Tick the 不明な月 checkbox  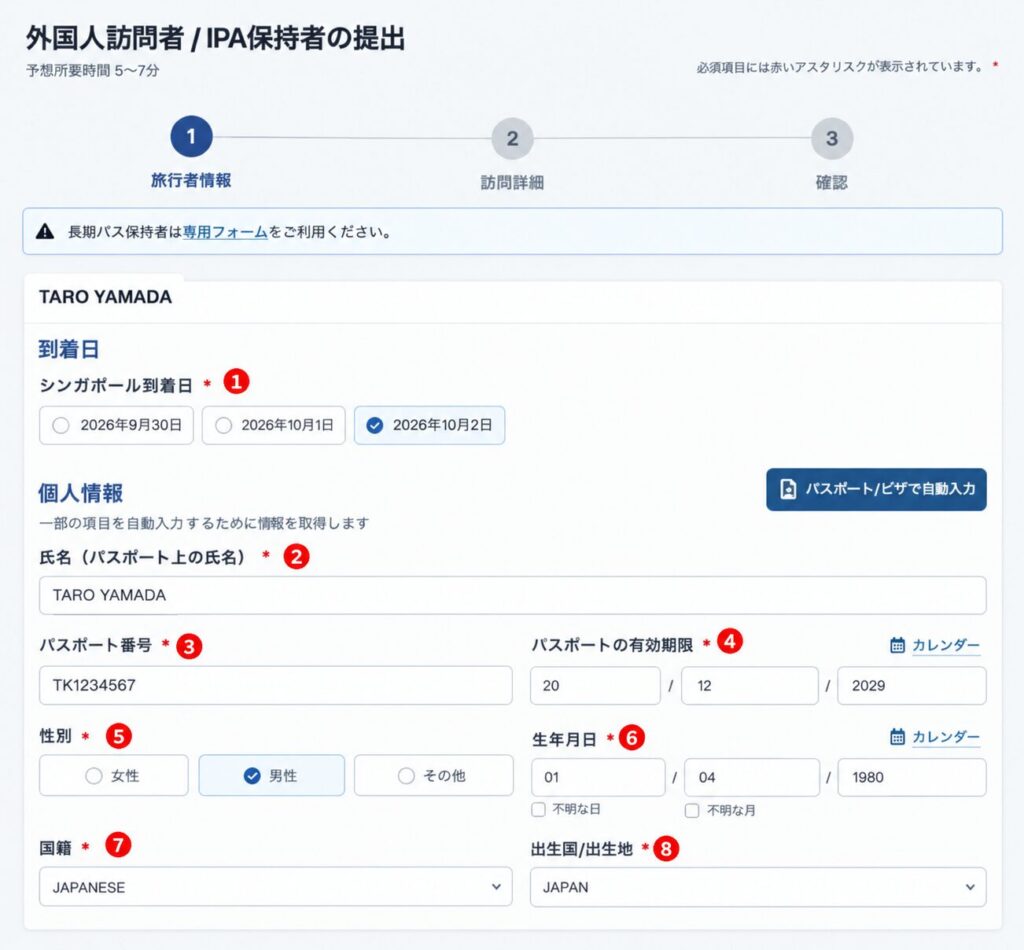coord(692,810)
